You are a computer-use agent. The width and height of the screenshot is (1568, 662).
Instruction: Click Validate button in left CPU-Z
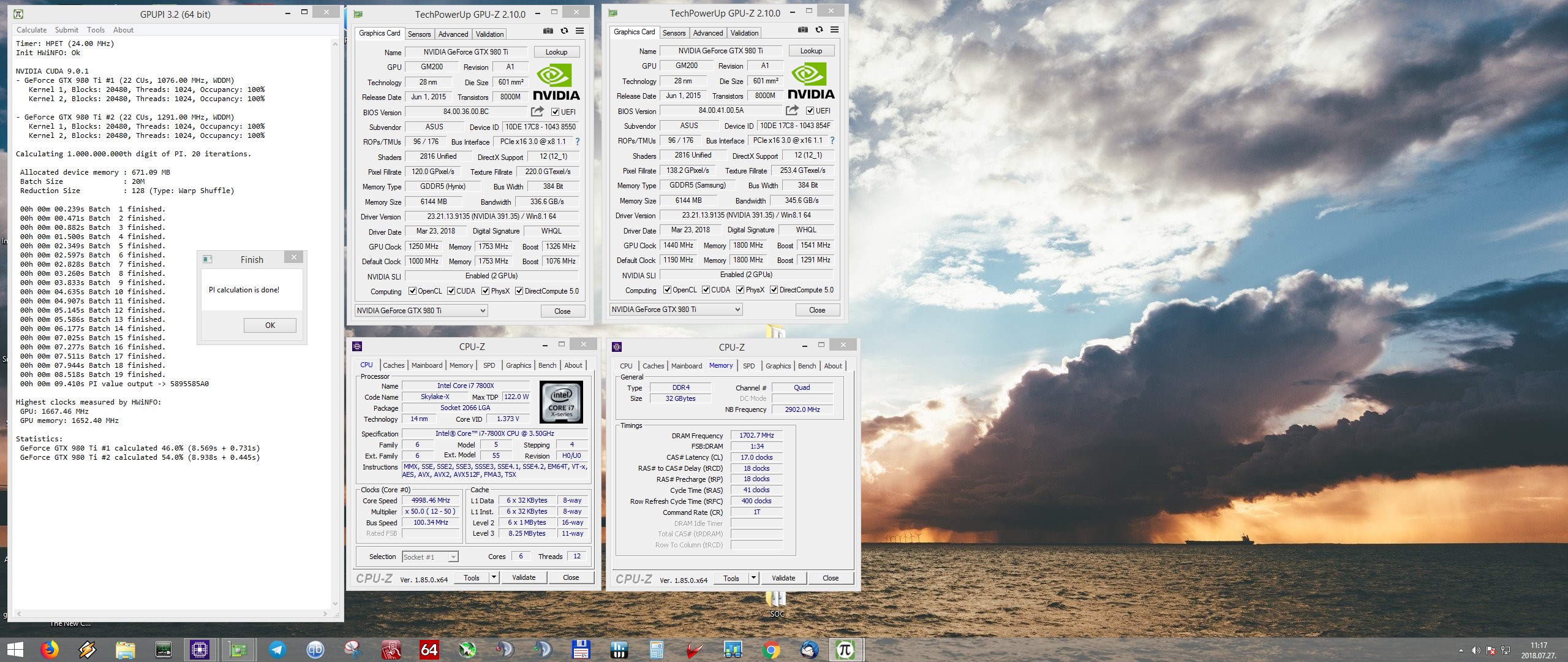[524, 577]
